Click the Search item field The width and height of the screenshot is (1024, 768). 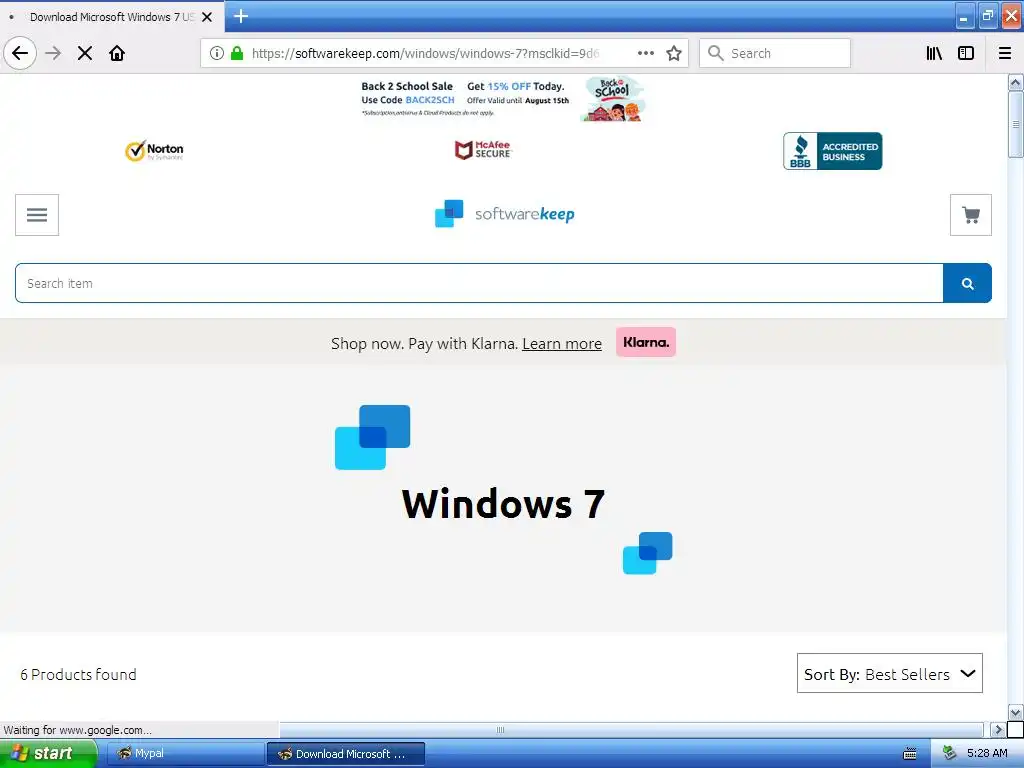(x=479, y=283)
